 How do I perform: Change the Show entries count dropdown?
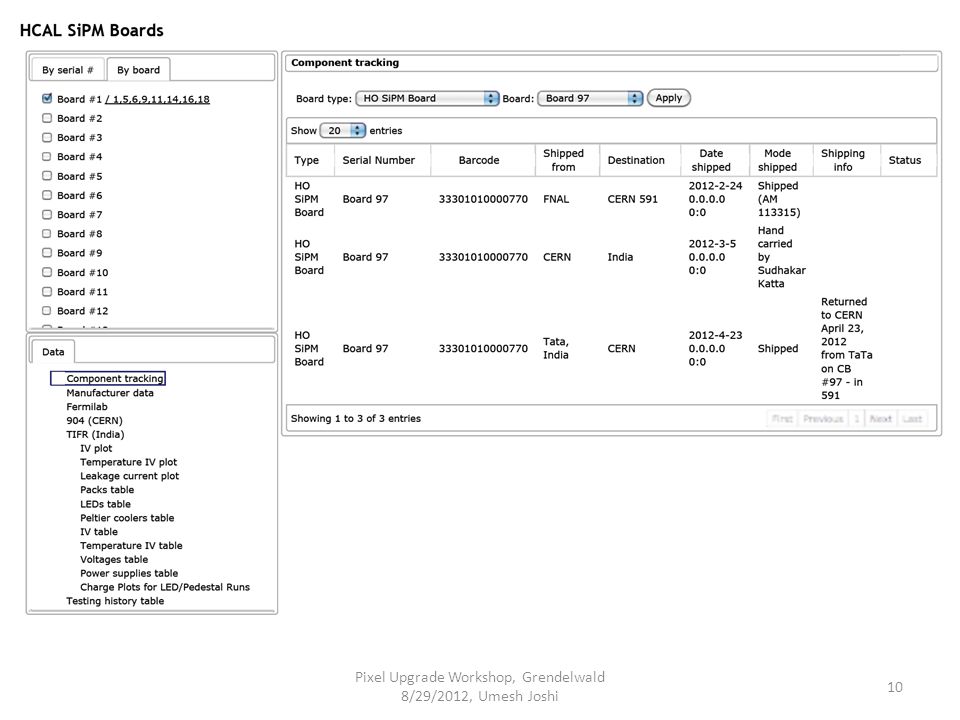pyautogui.click(x=343, y=130)
